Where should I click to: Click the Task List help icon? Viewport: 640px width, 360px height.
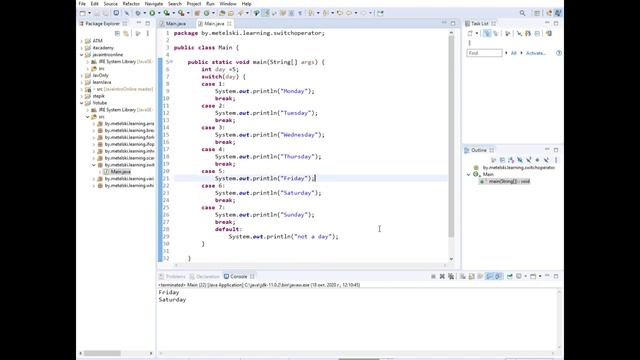point(559,53)
